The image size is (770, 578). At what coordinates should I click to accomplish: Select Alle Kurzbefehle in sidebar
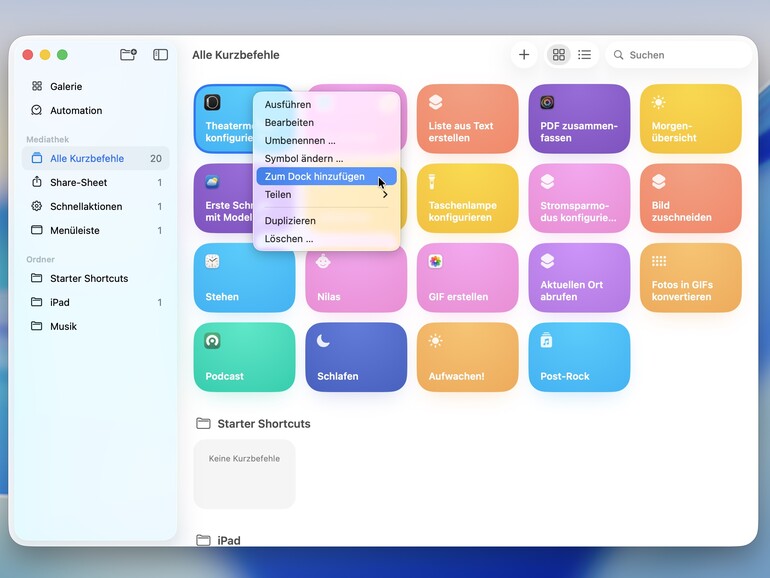coord(96,159)
